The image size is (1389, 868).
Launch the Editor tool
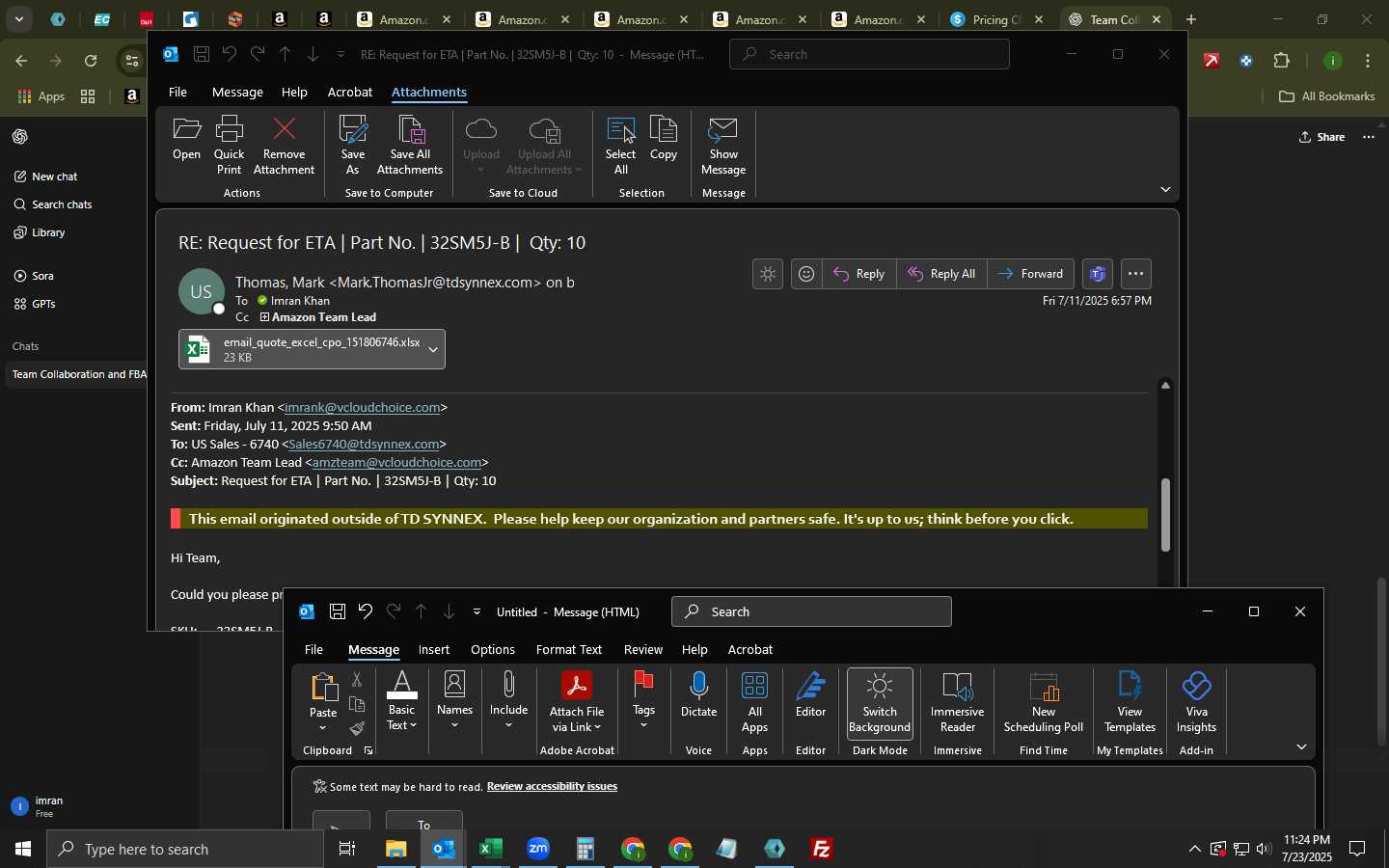810,694
